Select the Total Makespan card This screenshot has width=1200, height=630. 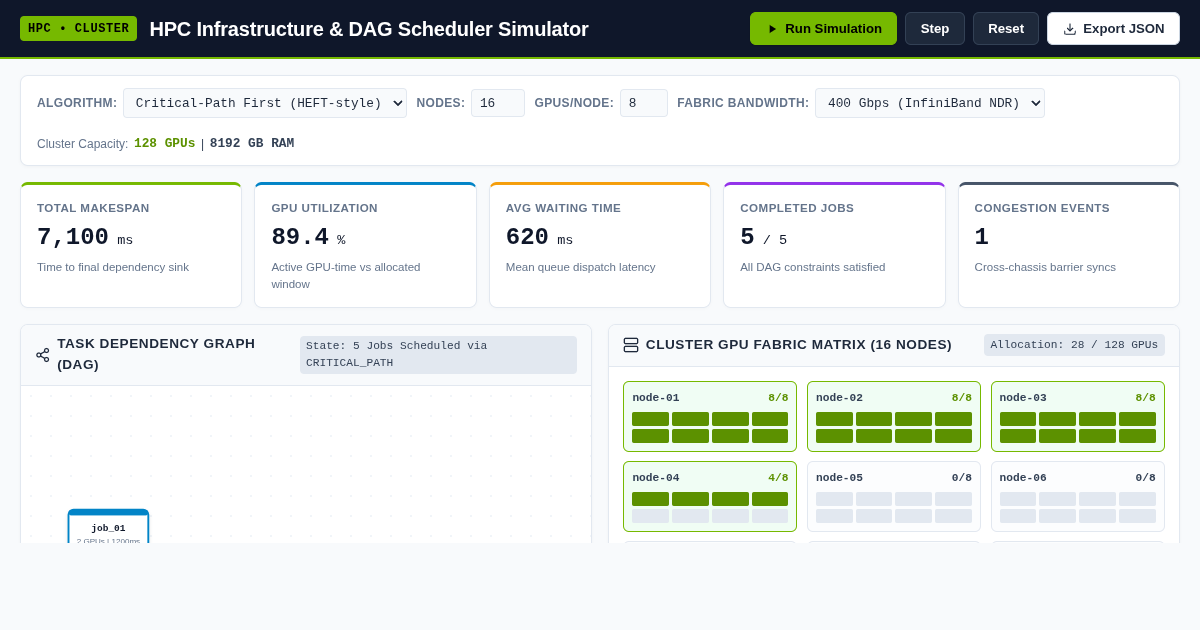click(x=131, y=245)
